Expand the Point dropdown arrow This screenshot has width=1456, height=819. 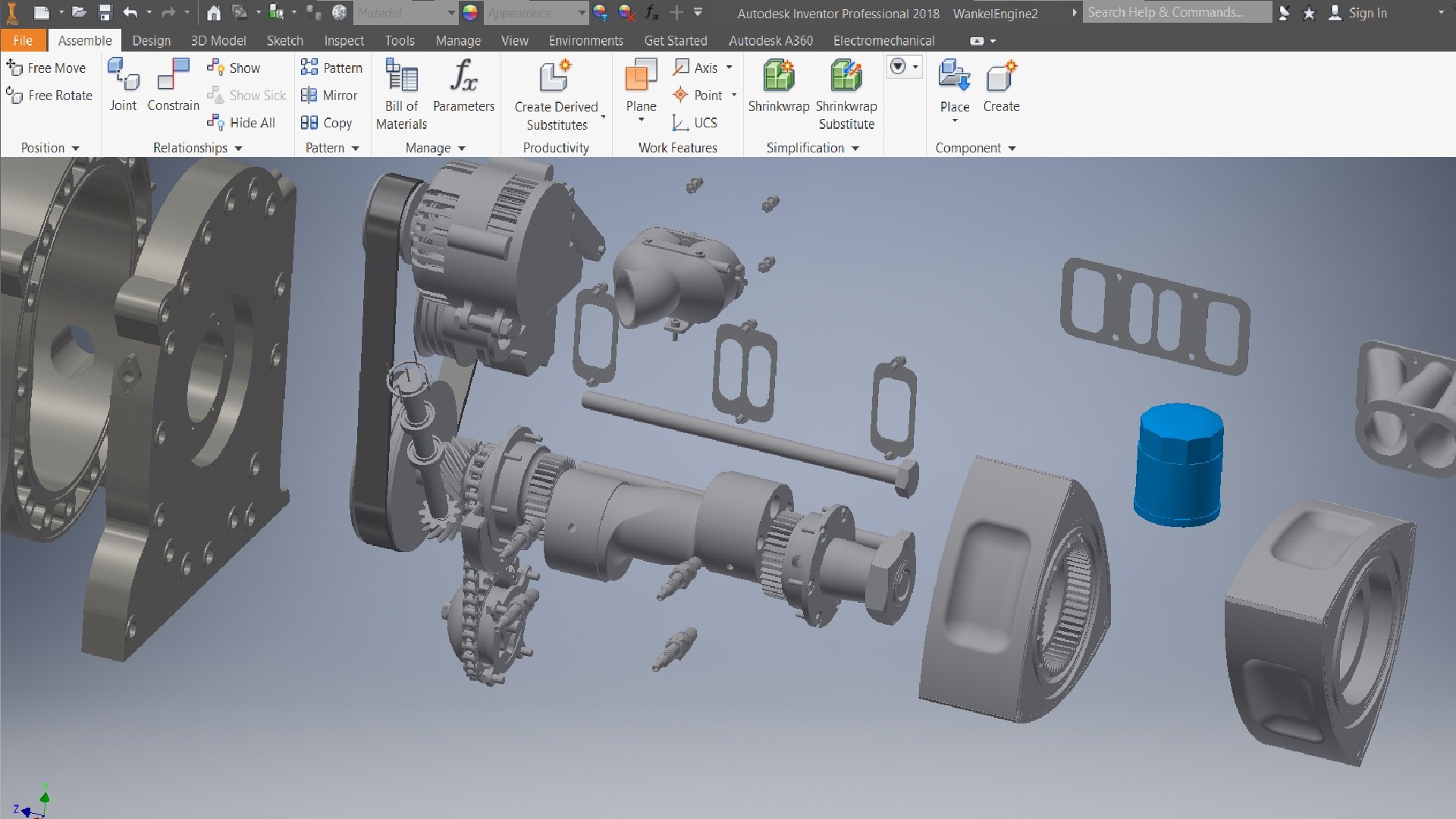click(x=733, y=95)
